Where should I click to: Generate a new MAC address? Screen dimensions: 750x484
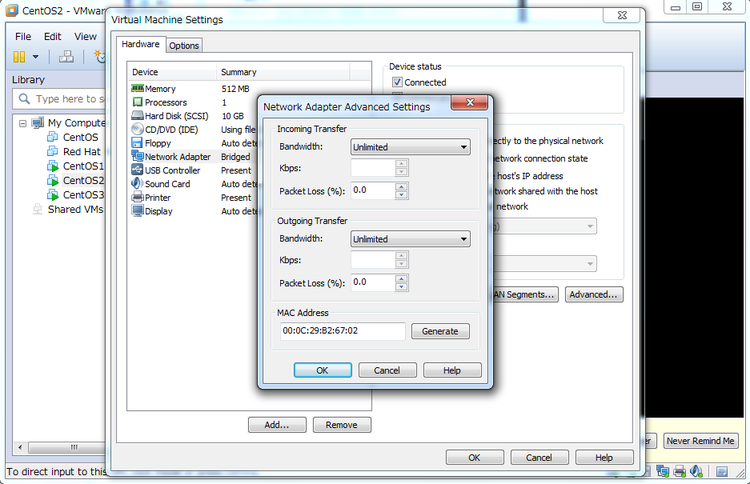click(440, 331)
